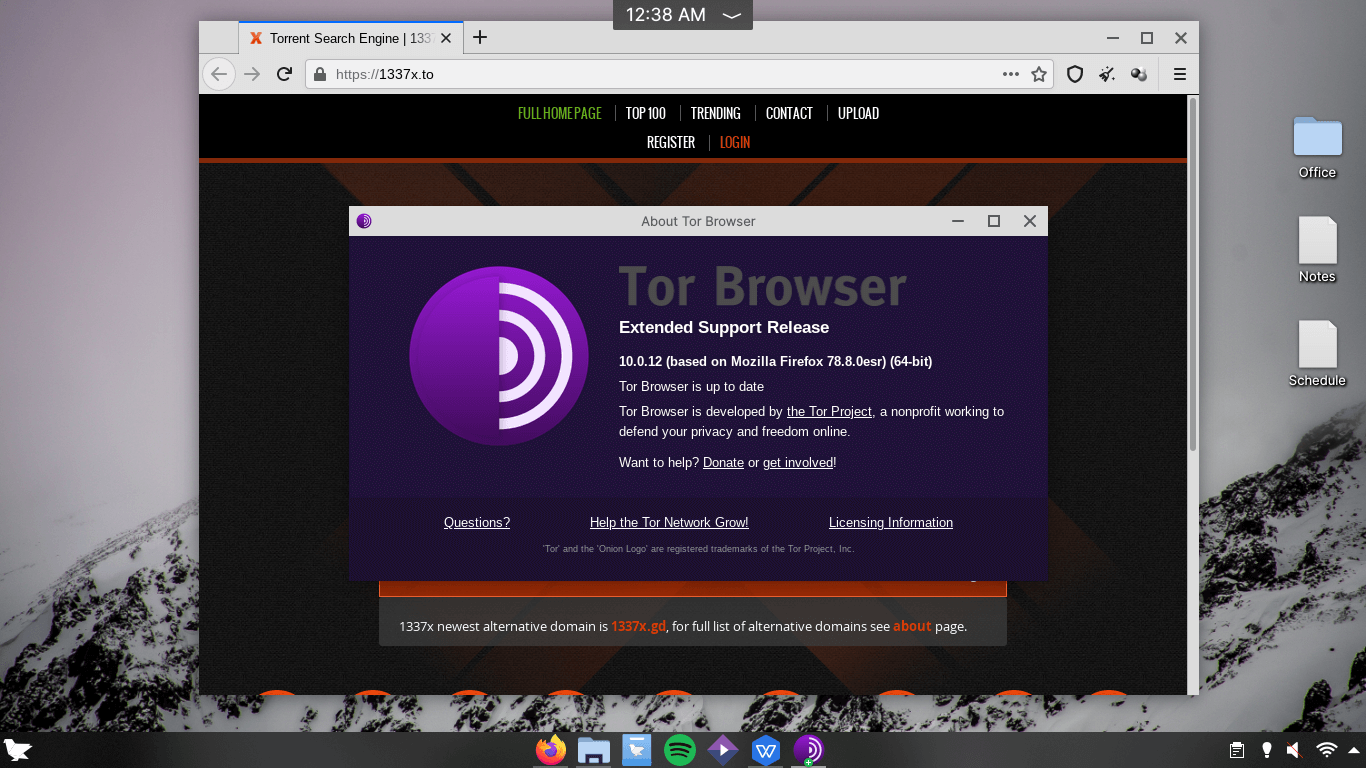The image size is (1366, 768).
Task: Select the Torrent Search Engine tab
Action: coord(350,38)
